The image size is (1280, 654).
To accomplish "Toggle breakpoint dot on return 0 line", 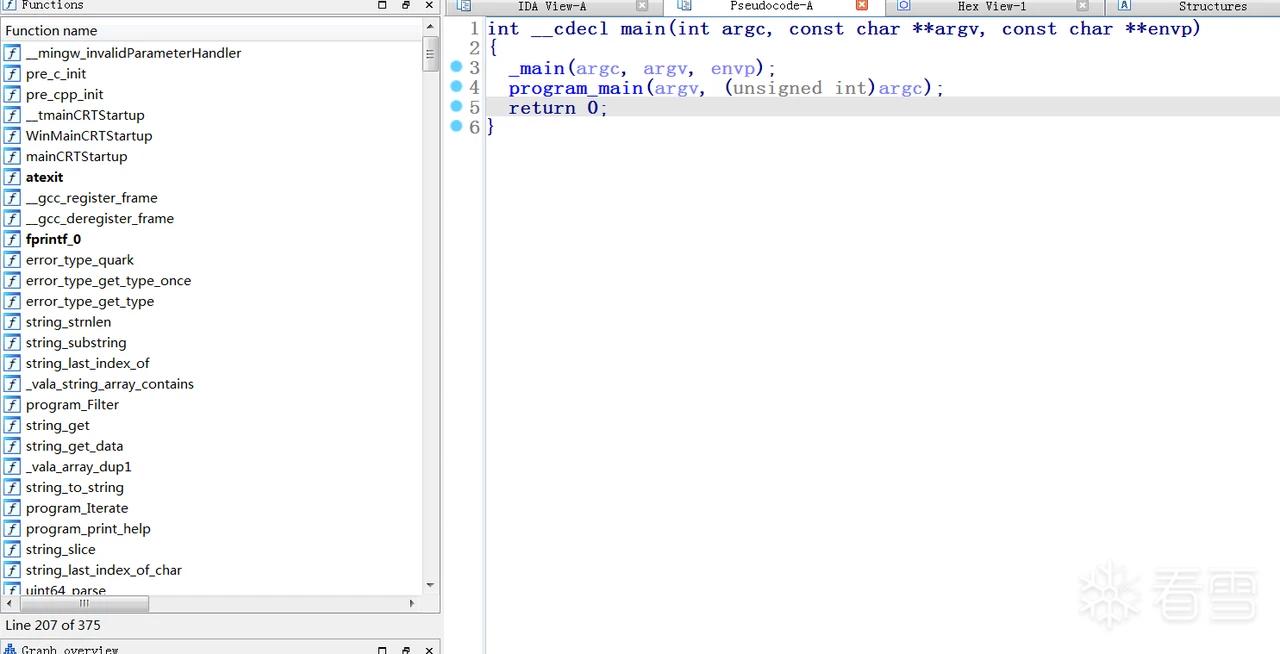I will pyautogui.click(x=456, y=106).
